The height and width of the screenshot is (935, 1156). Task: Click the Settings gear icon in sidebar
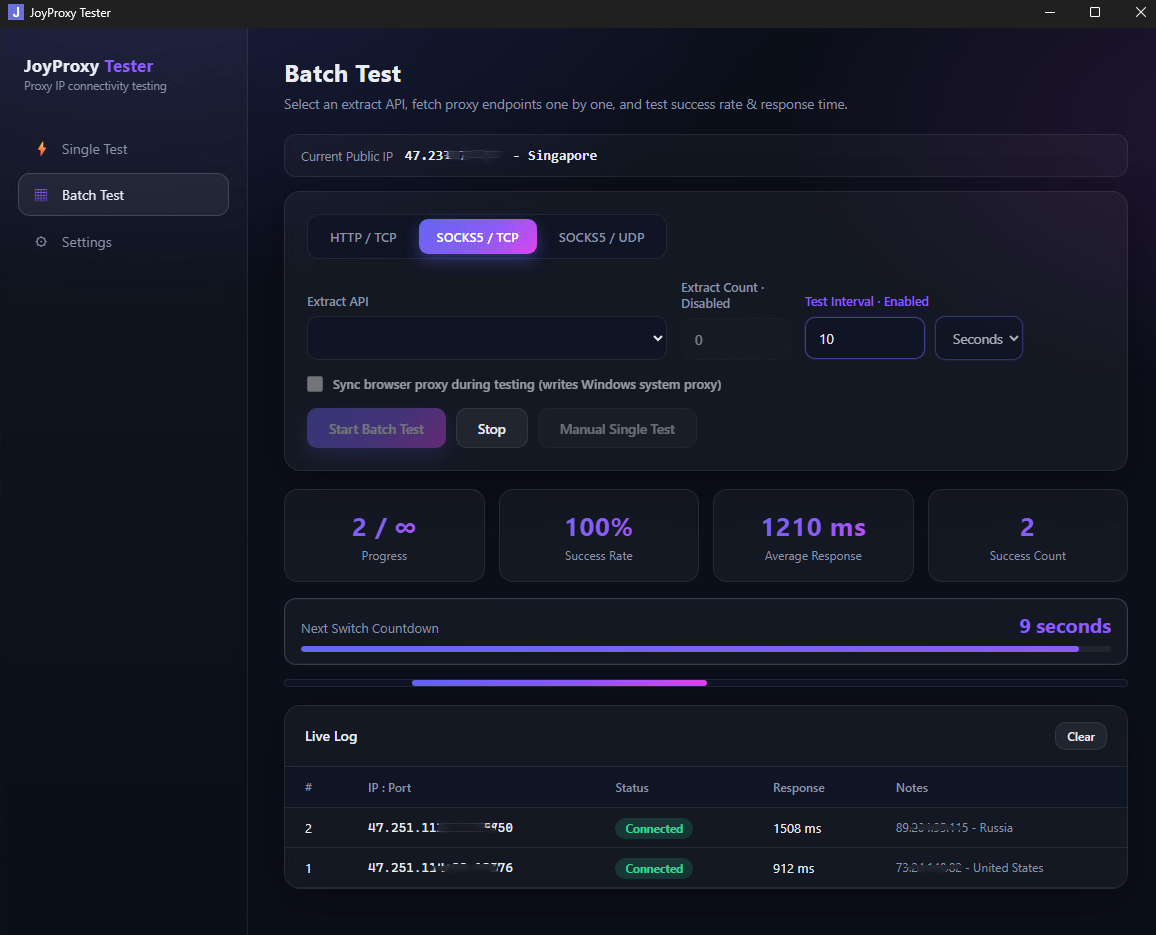41,242
